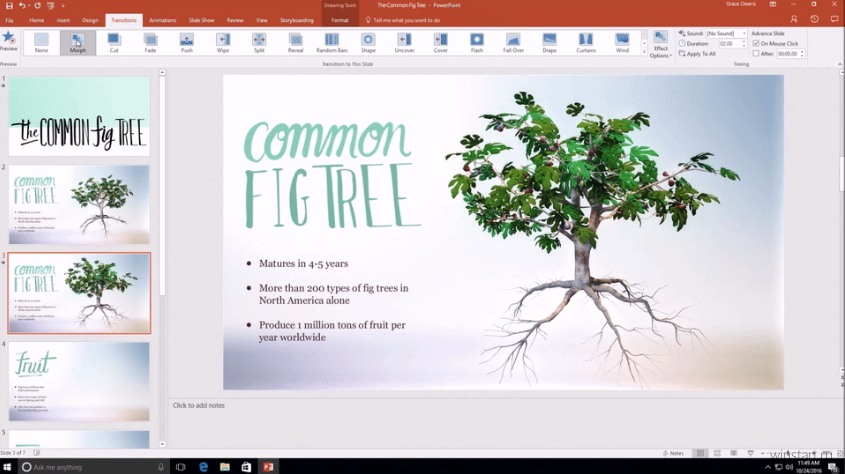Open the Storyboarding tab
845x474 pixels.
pyautogui.click(x=296, y=20)
